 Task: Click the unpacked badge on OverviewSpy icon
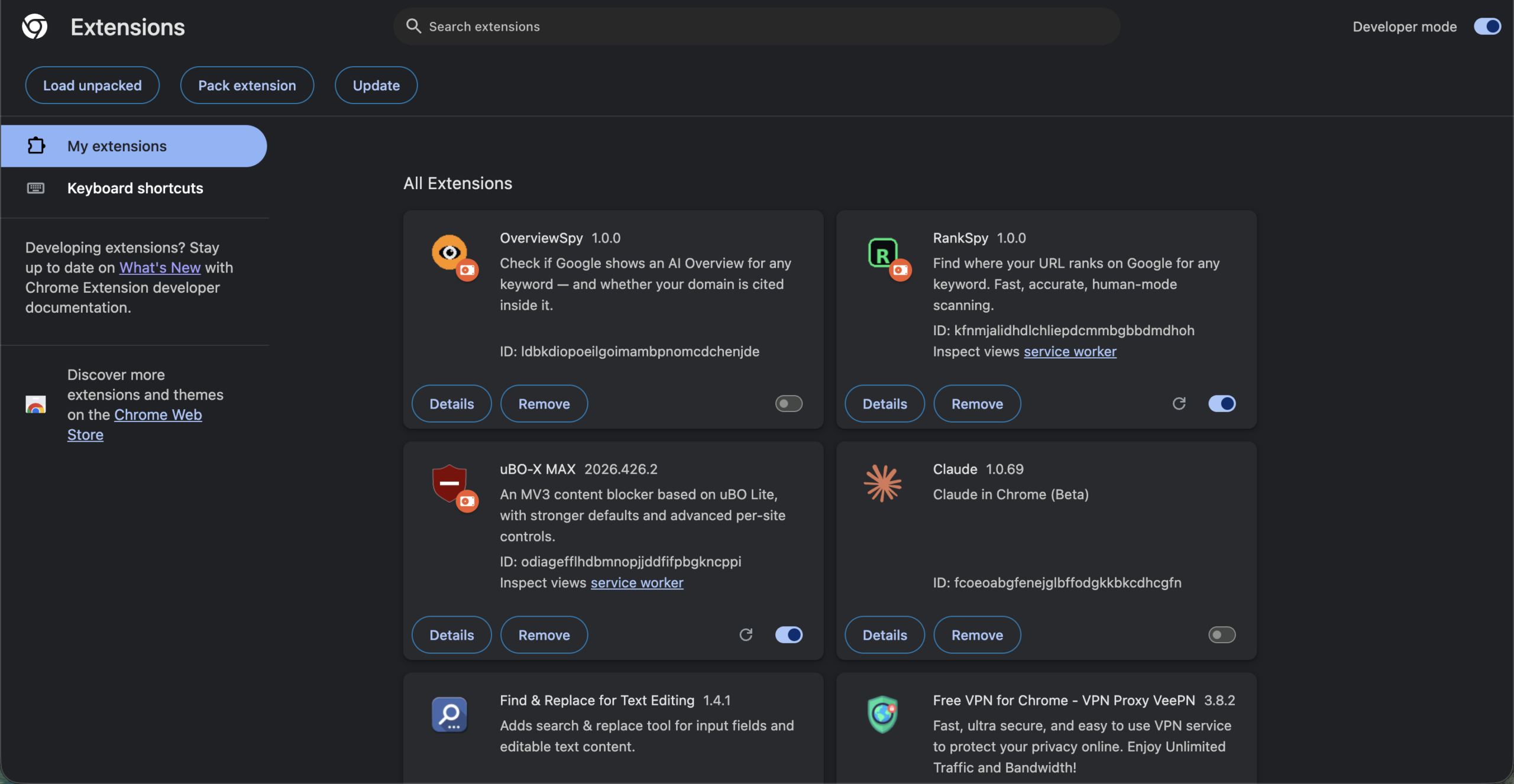click(467, 270)
